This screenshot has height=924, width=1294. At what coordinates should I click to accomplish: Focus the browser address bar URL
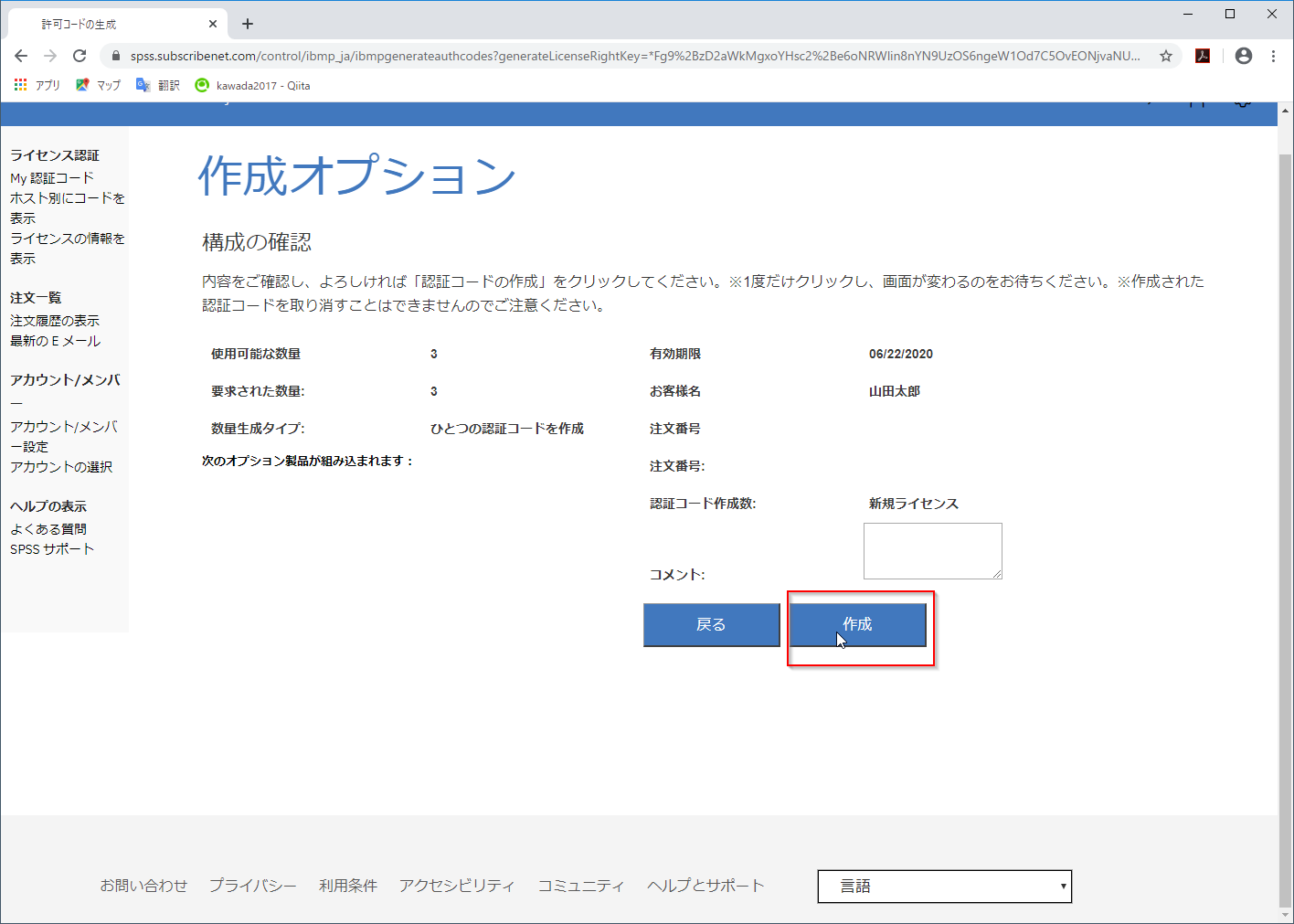pyautogui.click(x=635, y=56)
